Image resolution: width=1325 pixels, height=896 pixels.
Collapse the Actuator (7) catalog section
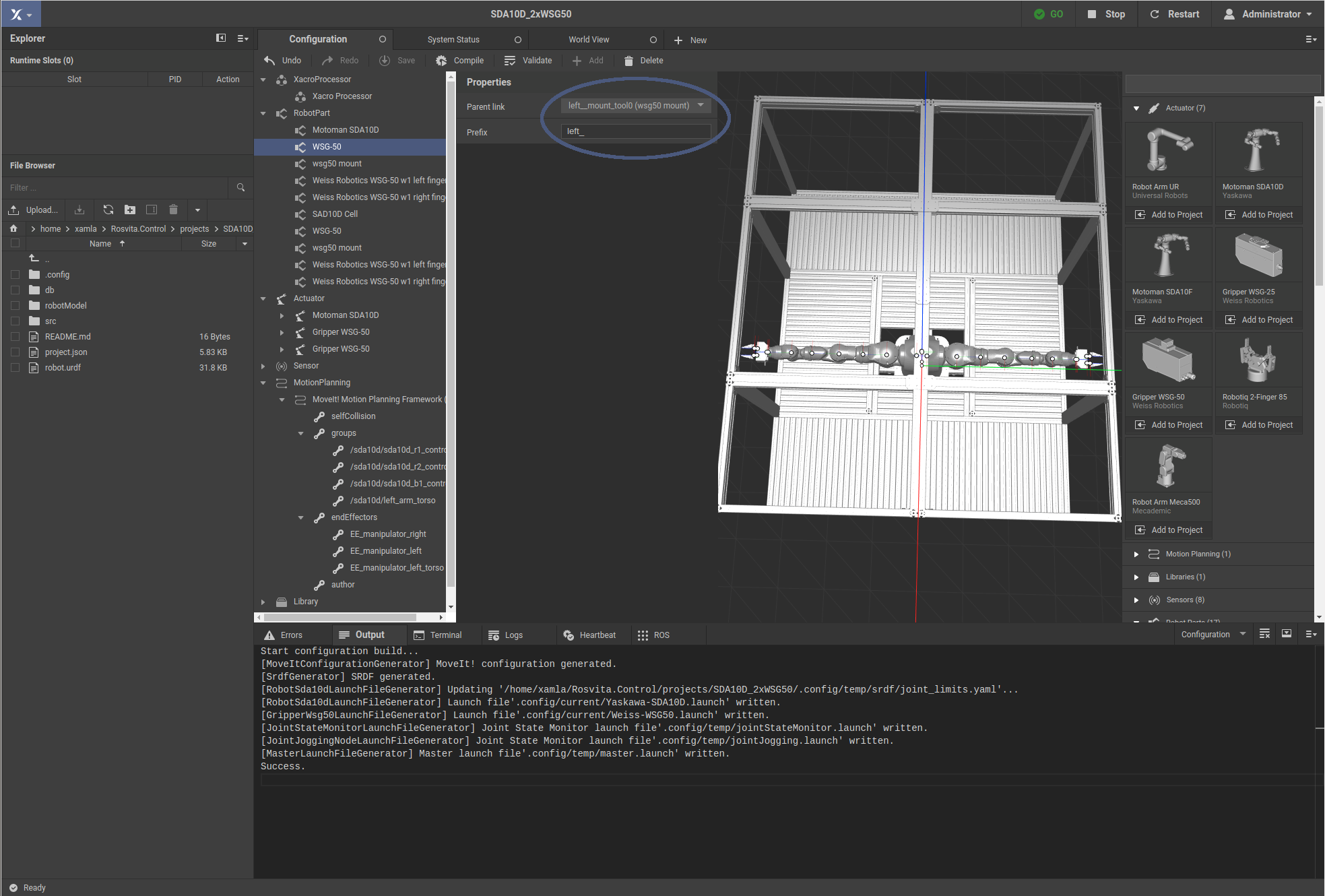[x=1136, y=108]
